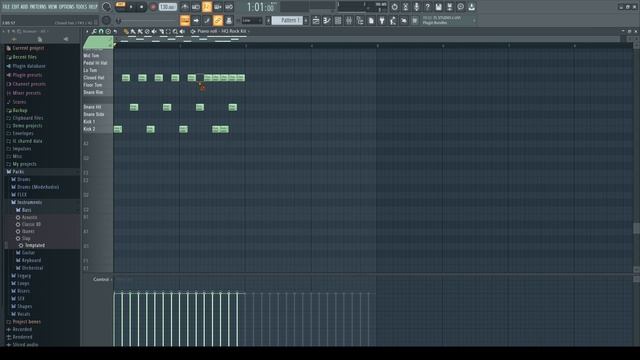
Task: Toggle the highlighted link/multilink controllers icon
Action: (218, 20)
